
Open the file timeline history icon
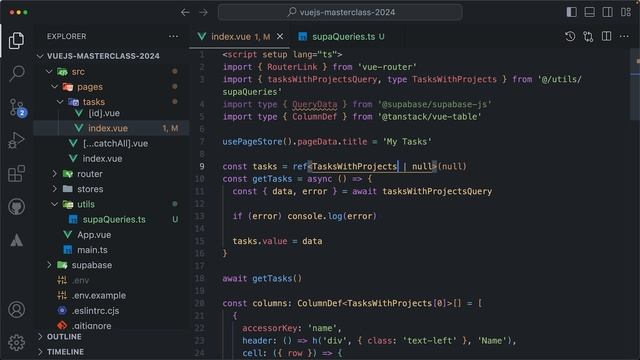[570, 36]
